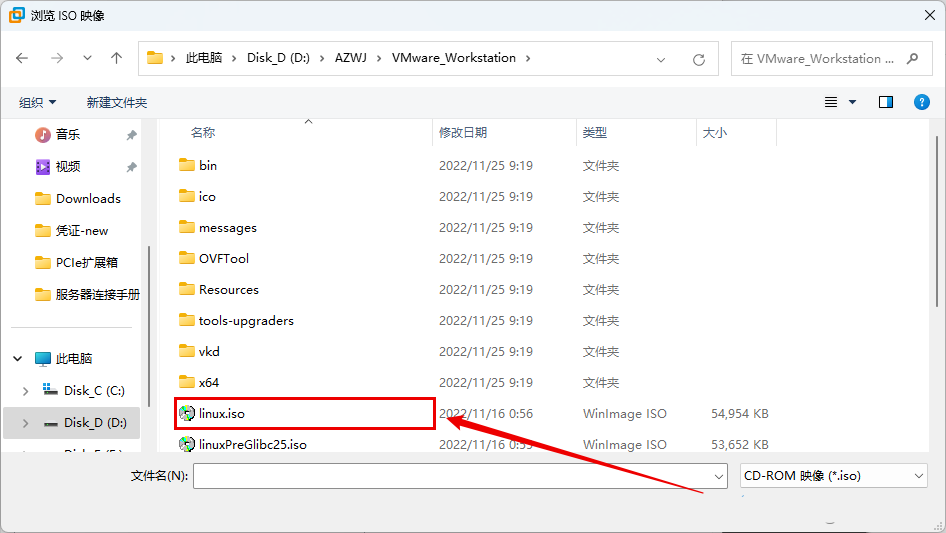
Task: Unpin 视频 using its pin icon
Action: 132,167
